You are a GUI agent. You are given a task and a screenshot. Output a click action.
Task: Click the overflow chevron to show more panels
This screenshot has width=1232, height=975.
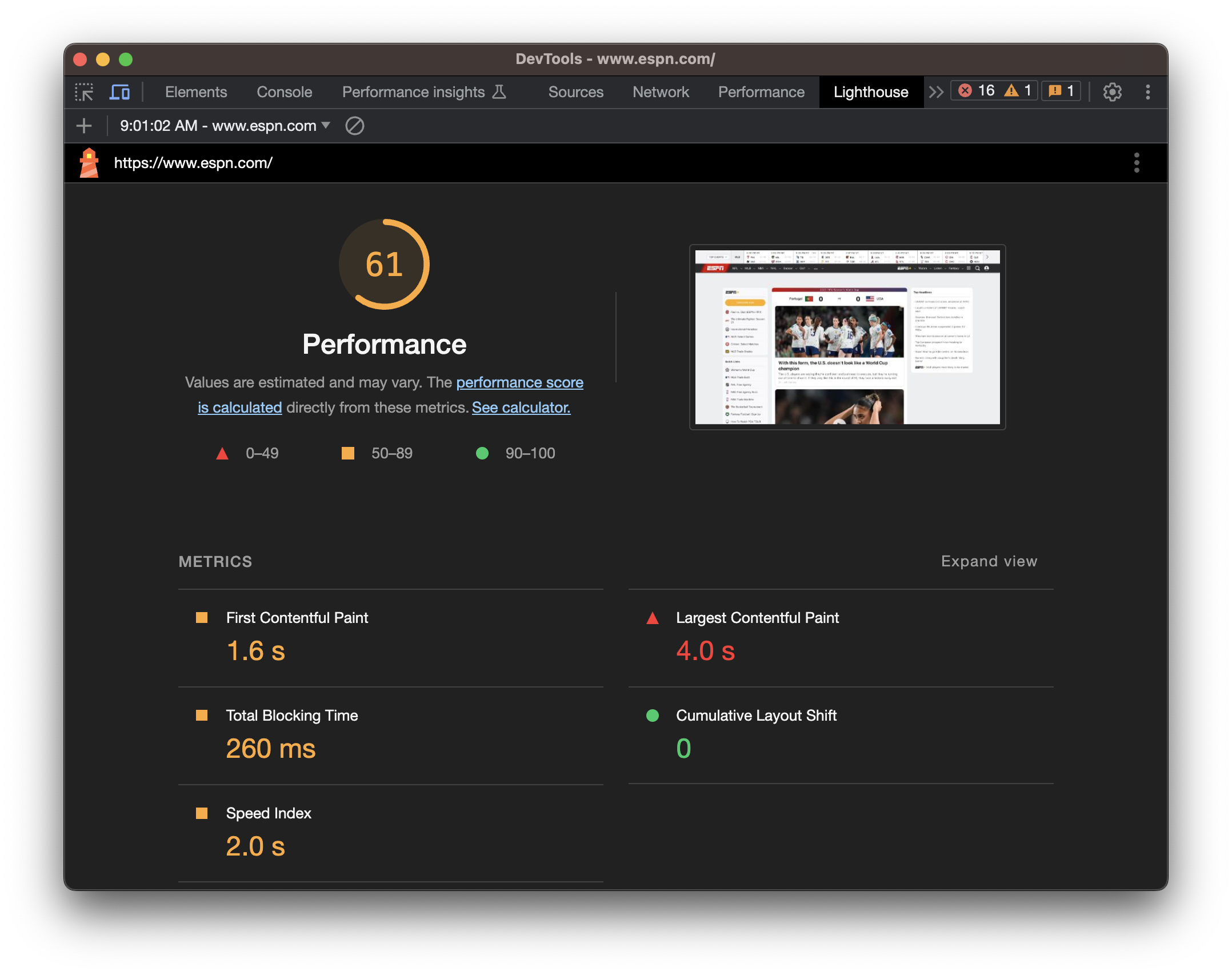[935, 91]
